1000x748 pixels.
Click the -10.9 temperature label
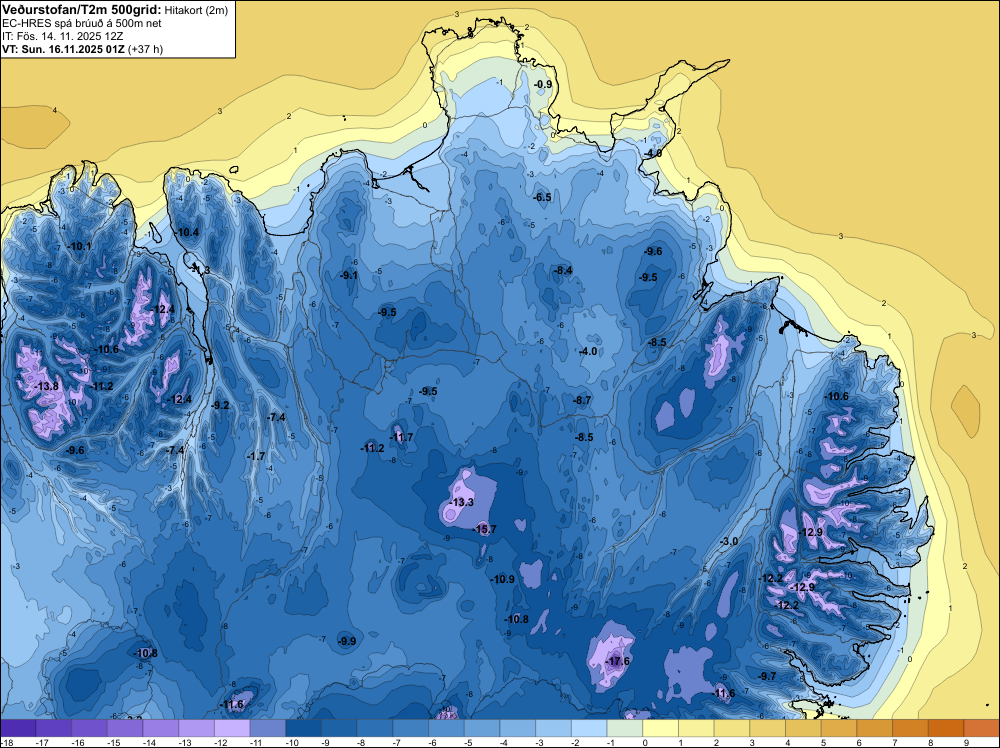click(503, 580)
